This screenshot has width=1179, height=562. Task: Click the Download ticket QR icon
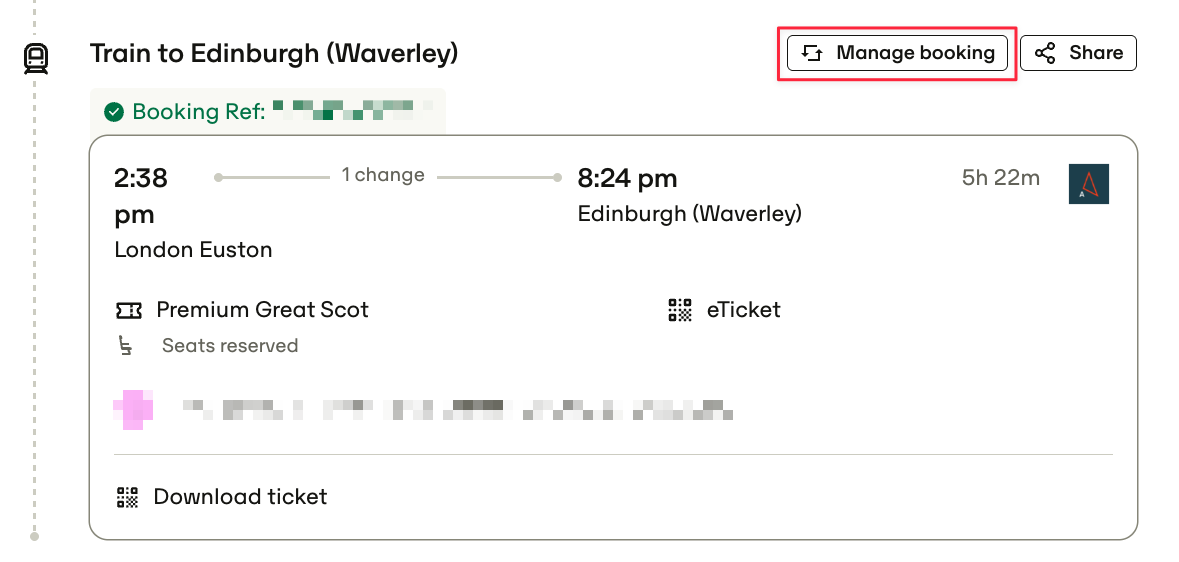click(127, 497)
